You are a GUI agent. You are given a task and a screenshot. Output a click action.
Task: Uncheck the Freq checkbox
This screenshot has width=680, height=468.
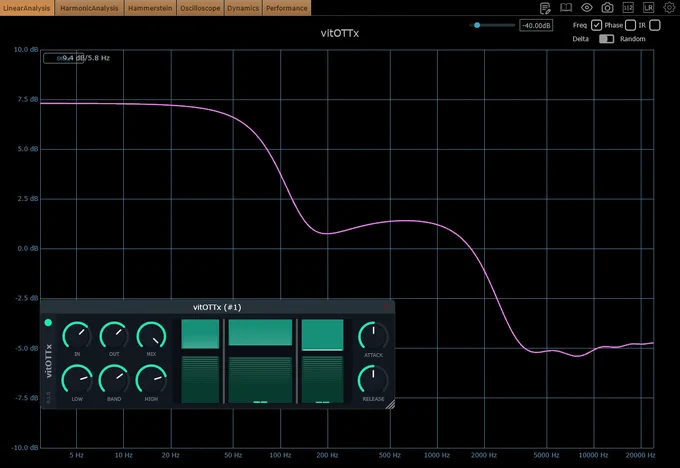[596, 25]
